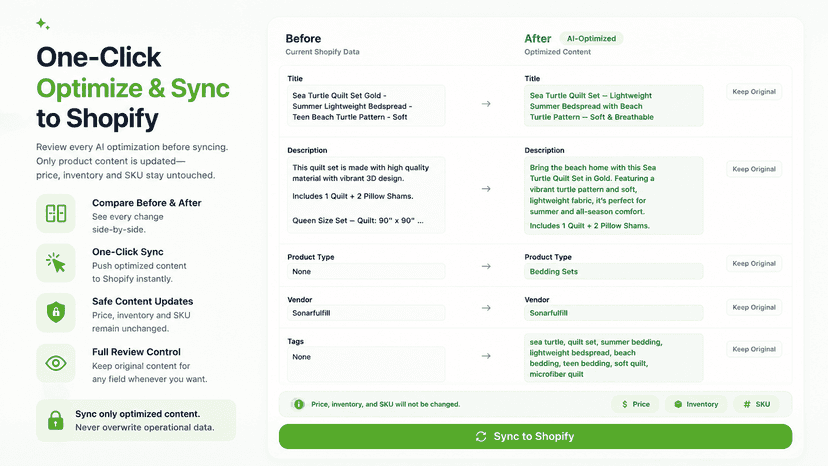
Task: Click the SKU hash chip
Action: coord(756,404)
